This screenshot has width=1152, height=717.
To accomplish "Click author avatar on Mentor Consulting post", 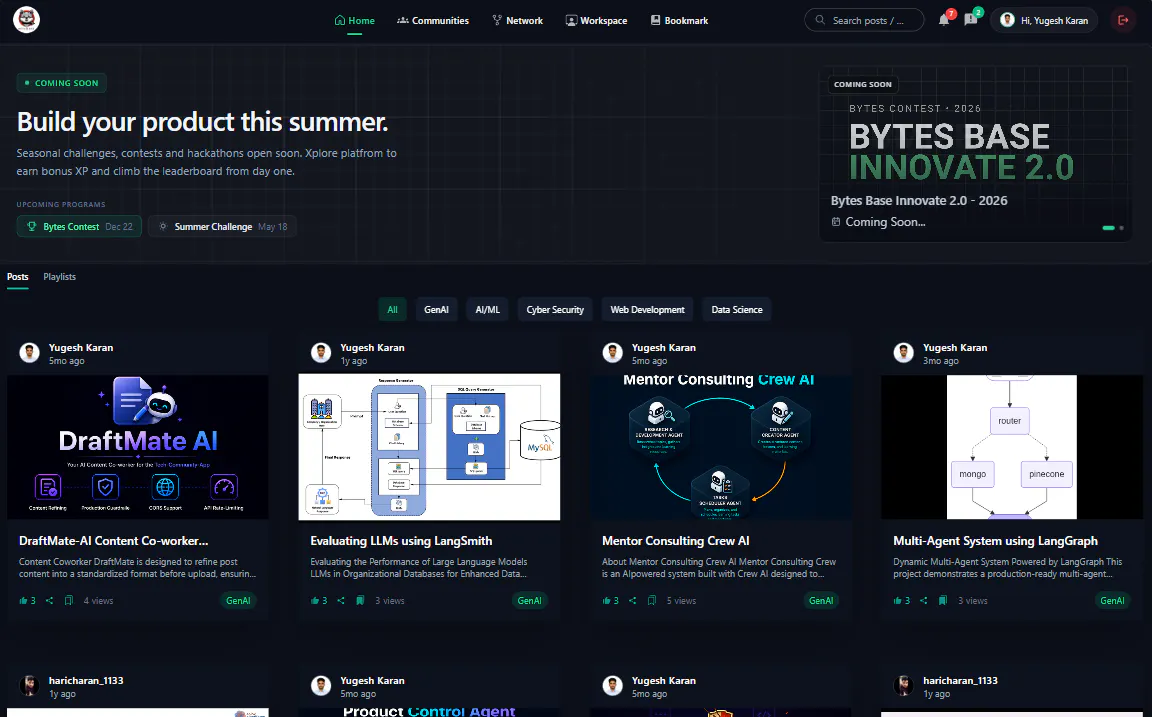I will point(613,353).
